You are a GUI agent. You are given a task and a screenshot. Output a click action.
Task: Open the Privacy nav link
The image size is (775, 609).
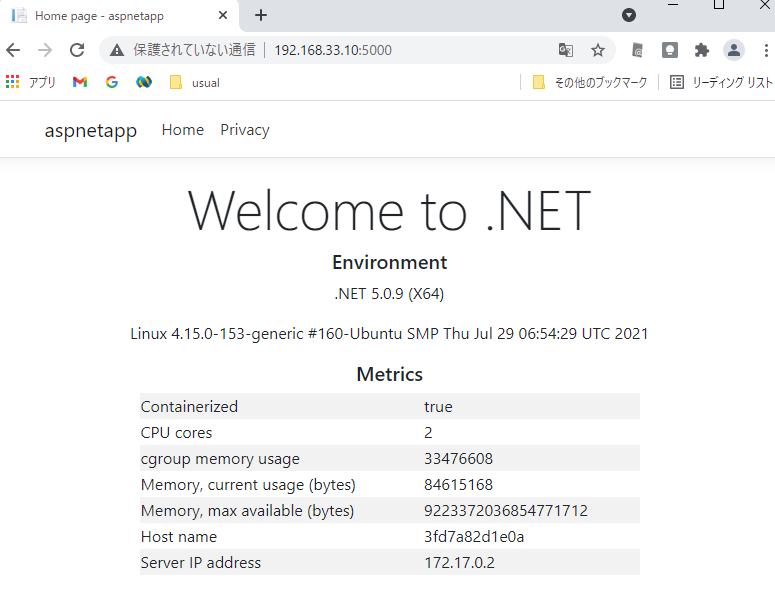click(245, 130)
